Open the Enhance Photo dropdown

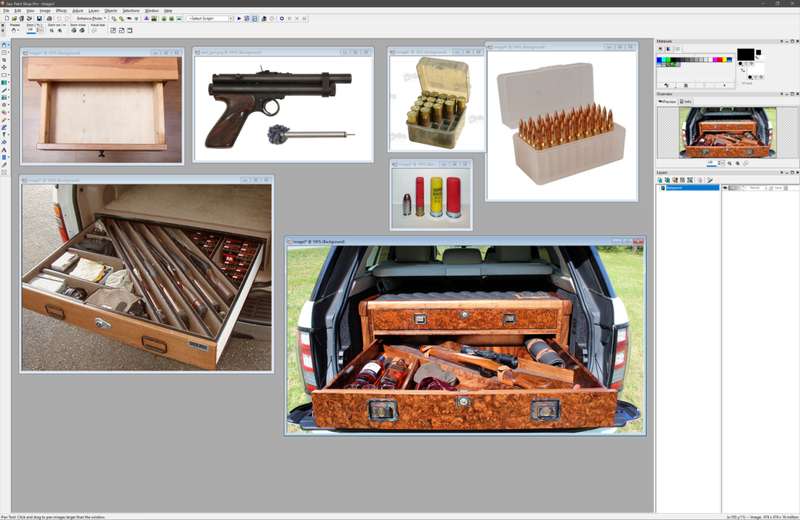(x=91, y=18)
